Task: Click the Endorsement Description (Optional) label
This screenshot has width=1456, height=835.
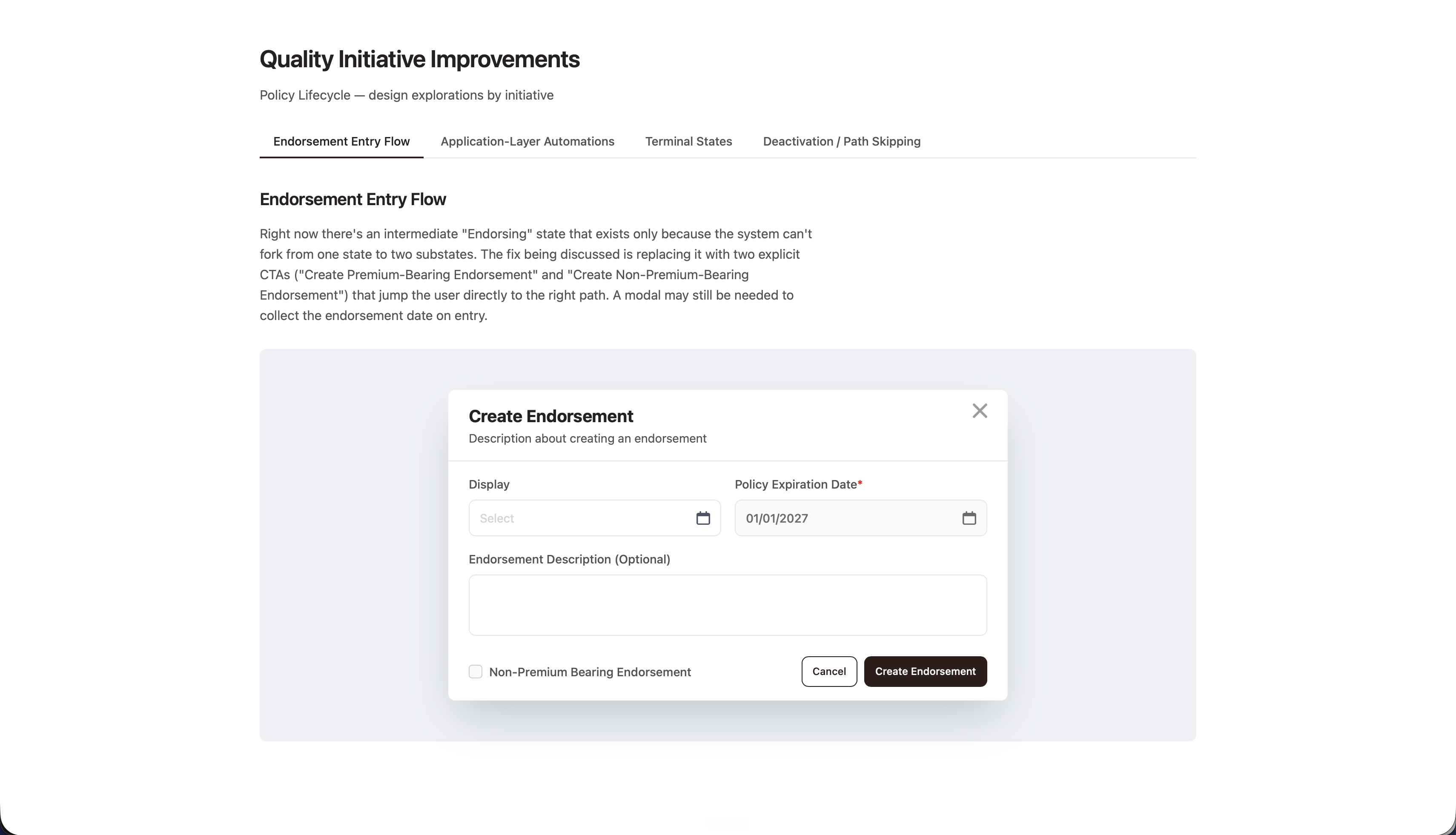Action: pyautogui.click(x=569, y=560)
